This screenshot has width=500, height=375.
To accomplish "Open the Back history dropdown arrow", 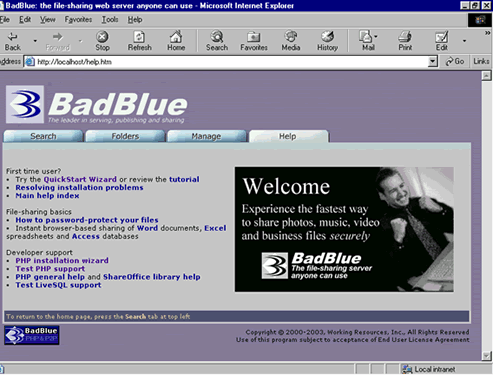I will [35, 41].
